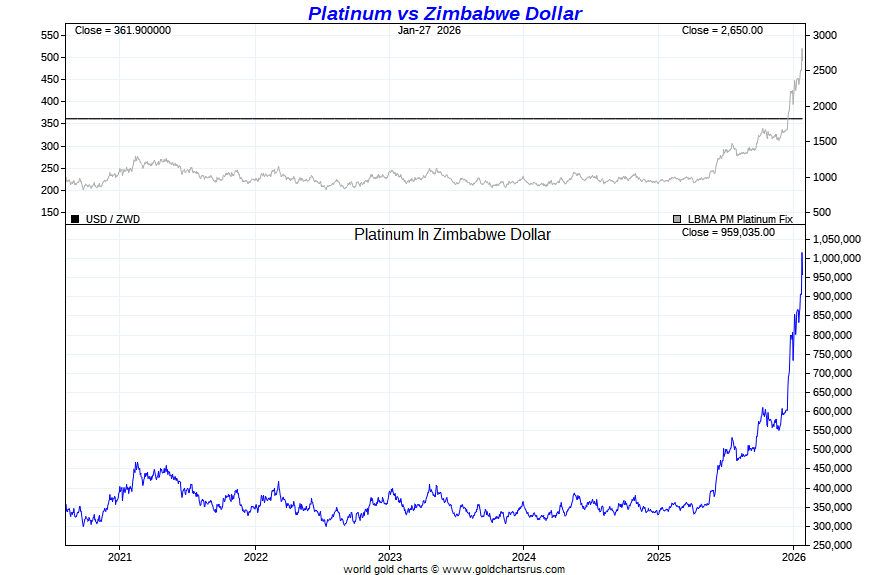Click the goldchartsrus.com credit text
This screenshot has width=890, height=575.
(x=454, y=569)
